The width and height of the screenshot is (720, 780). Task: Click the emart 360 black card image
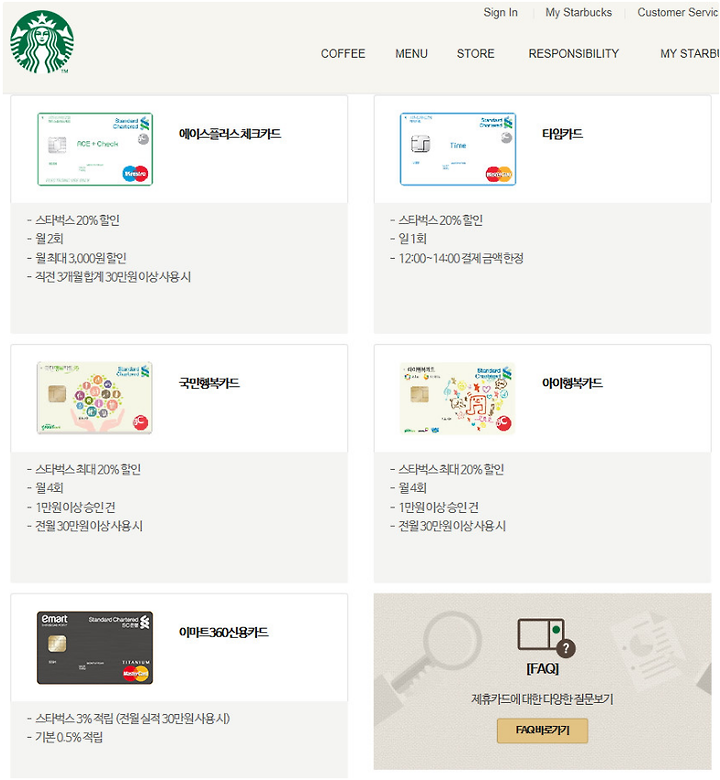coord(95,648)
